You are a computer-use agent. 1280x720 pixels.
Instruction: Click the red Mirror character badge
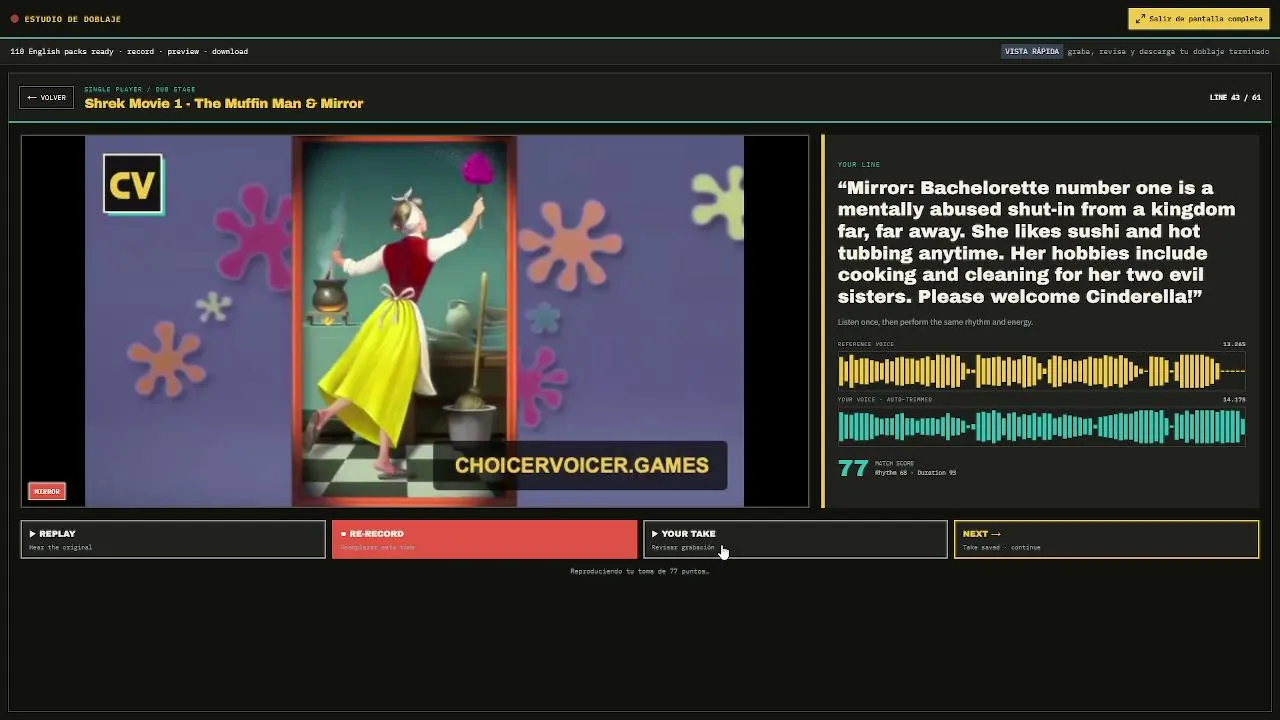coord(47,491)
